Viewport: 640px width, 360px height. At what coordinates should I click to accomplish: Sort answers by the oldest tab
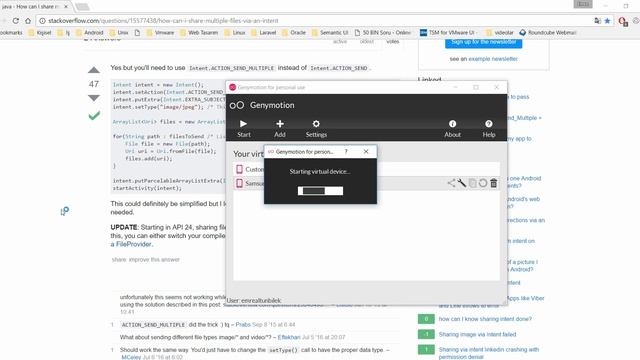367,41
